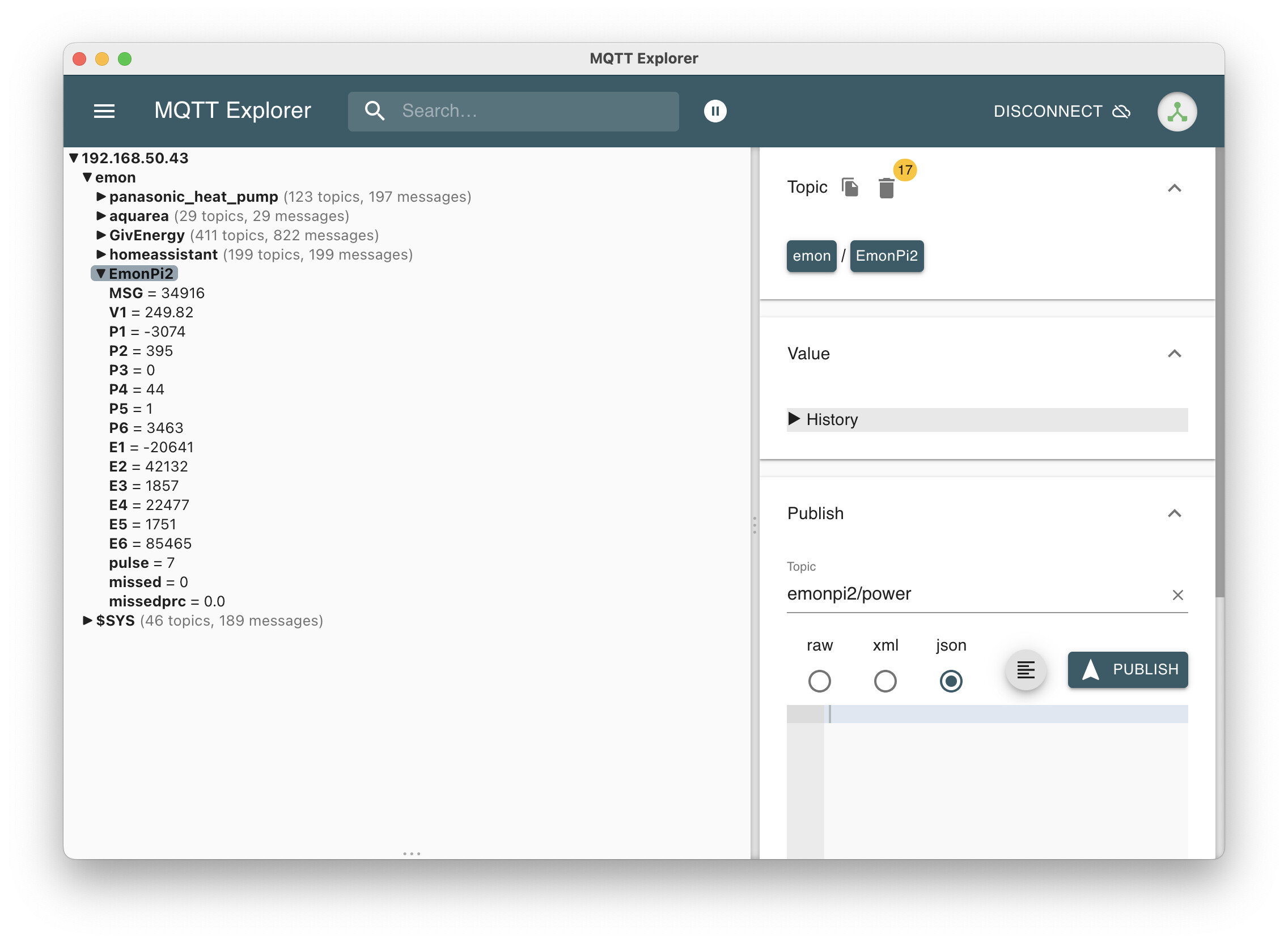Viewport: 1288px width, 943px height.
Task: Click the search magnifier icon
Action: (375, 111)
